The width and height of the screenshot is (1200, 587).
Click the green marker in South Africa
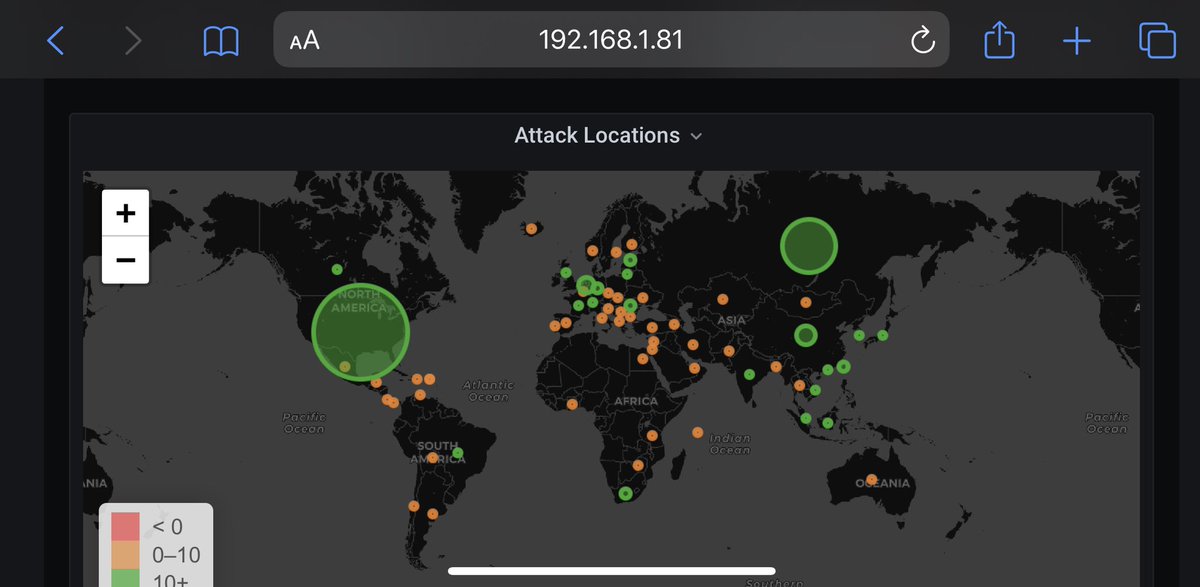click(625, 493)
